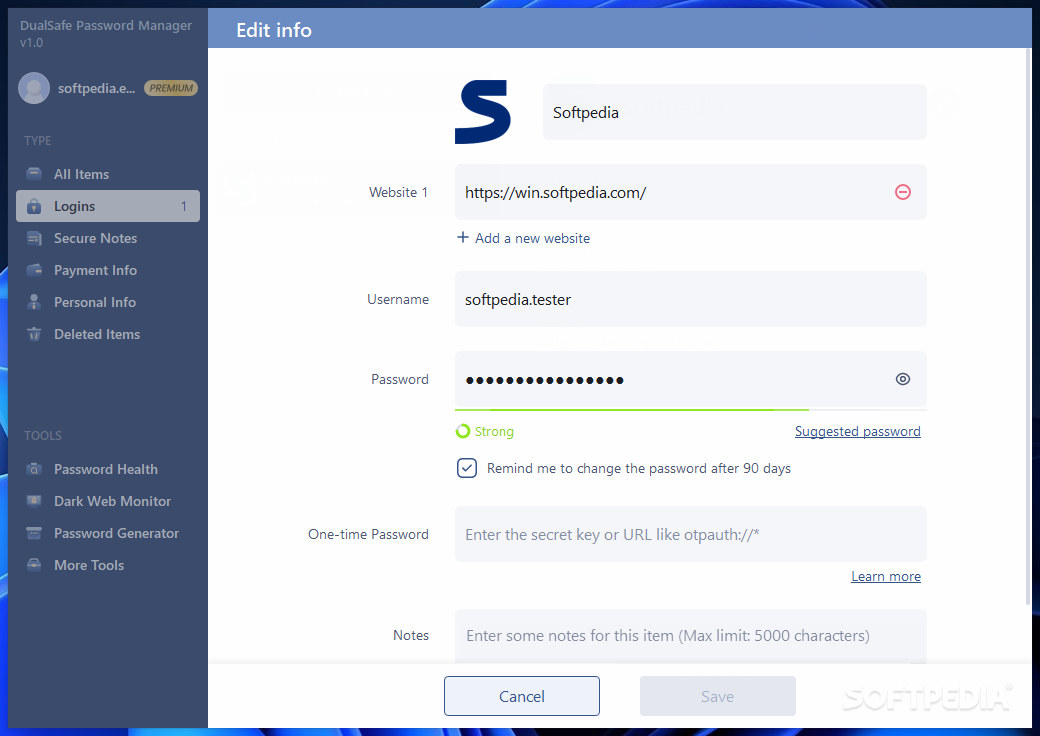Image resolution: width=1040 pixels, height=736 pixels.
Task: Focus the Password field
Action: tap(690, 379)
